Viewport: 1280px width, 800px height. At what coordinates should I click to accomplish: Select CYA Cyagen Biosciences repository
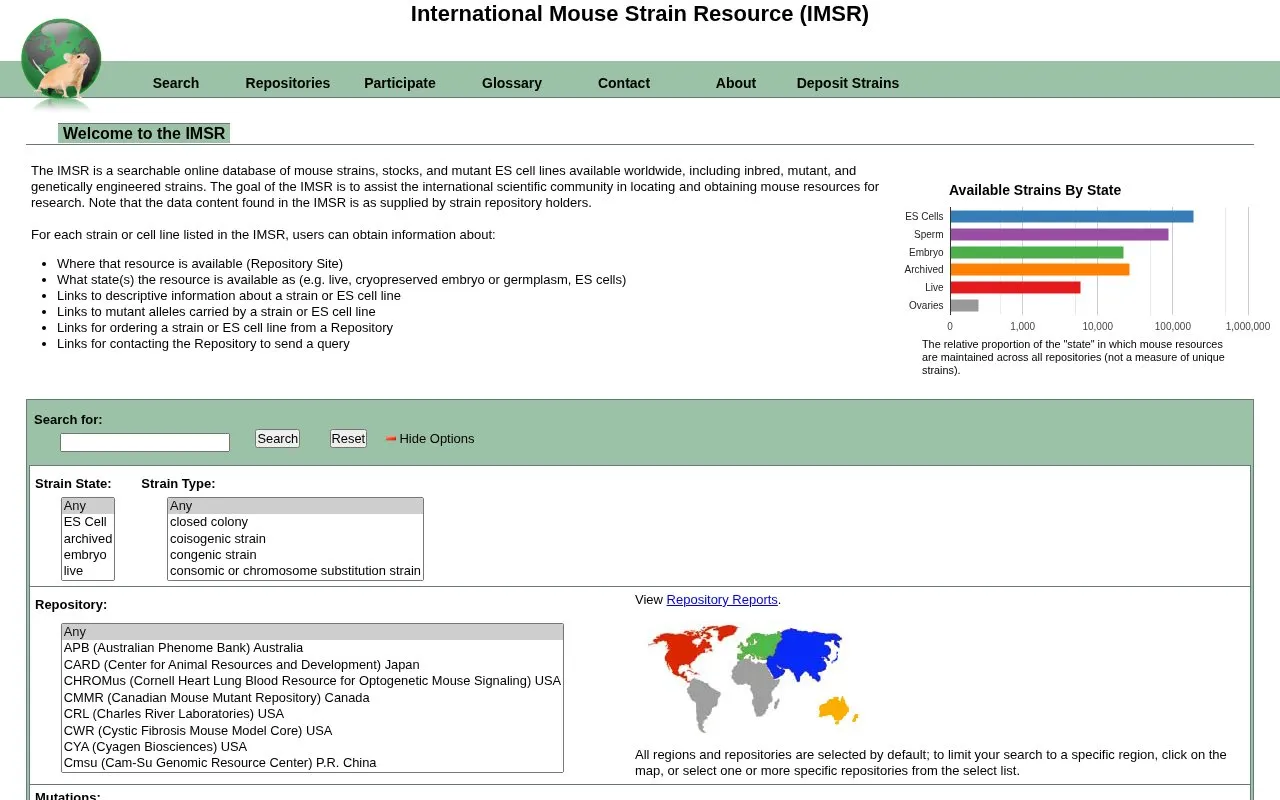pos(312,747)
